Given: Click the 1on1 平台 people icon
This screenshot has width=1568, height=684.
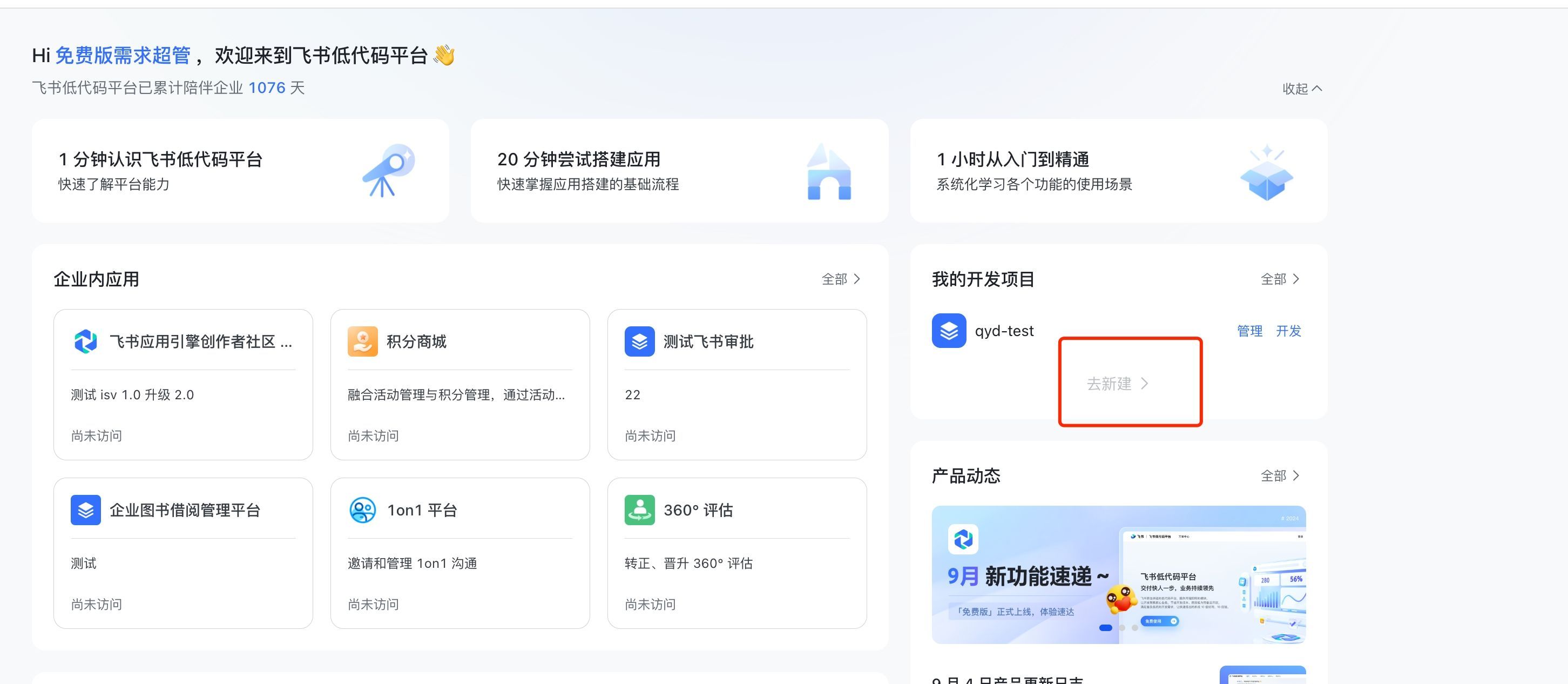Looking at the screenshot, I should coord(363,510).
